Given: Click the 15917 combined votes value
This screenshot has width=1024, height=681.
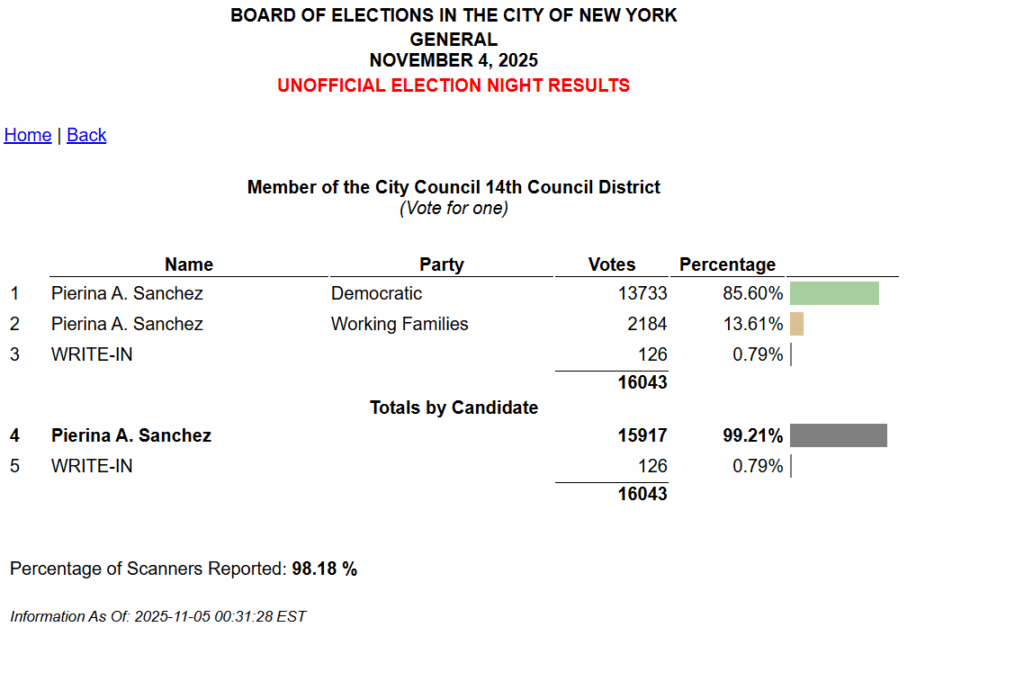Looking at the screenshot, I should 642,435.
